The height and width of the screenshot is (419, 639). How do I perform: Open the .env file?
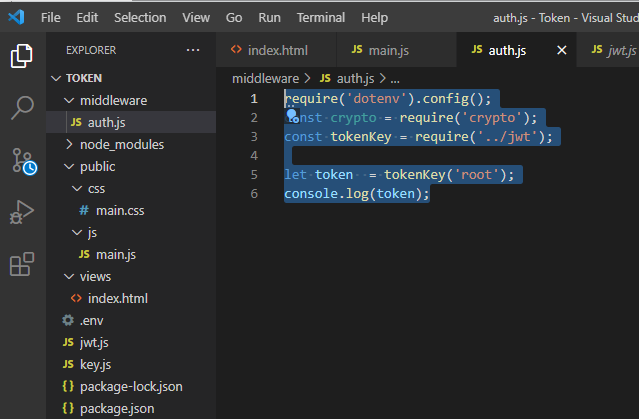coord(131,320)
